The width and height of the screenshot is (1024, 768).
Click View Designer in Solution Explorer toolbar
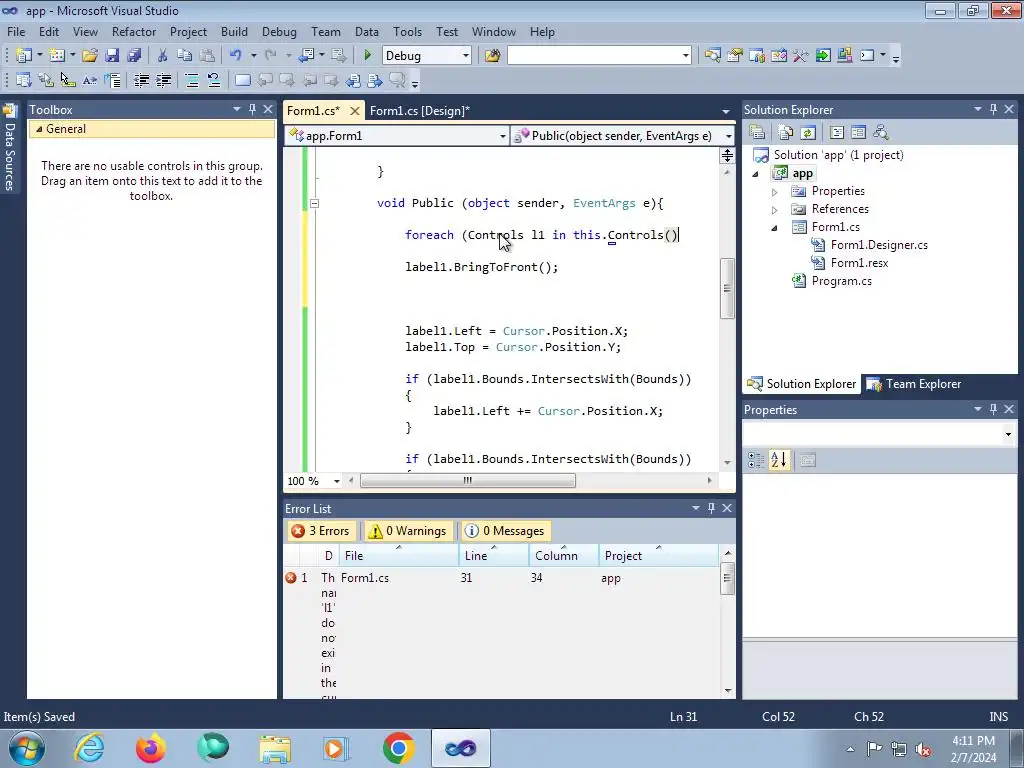(x=859, y=133)
